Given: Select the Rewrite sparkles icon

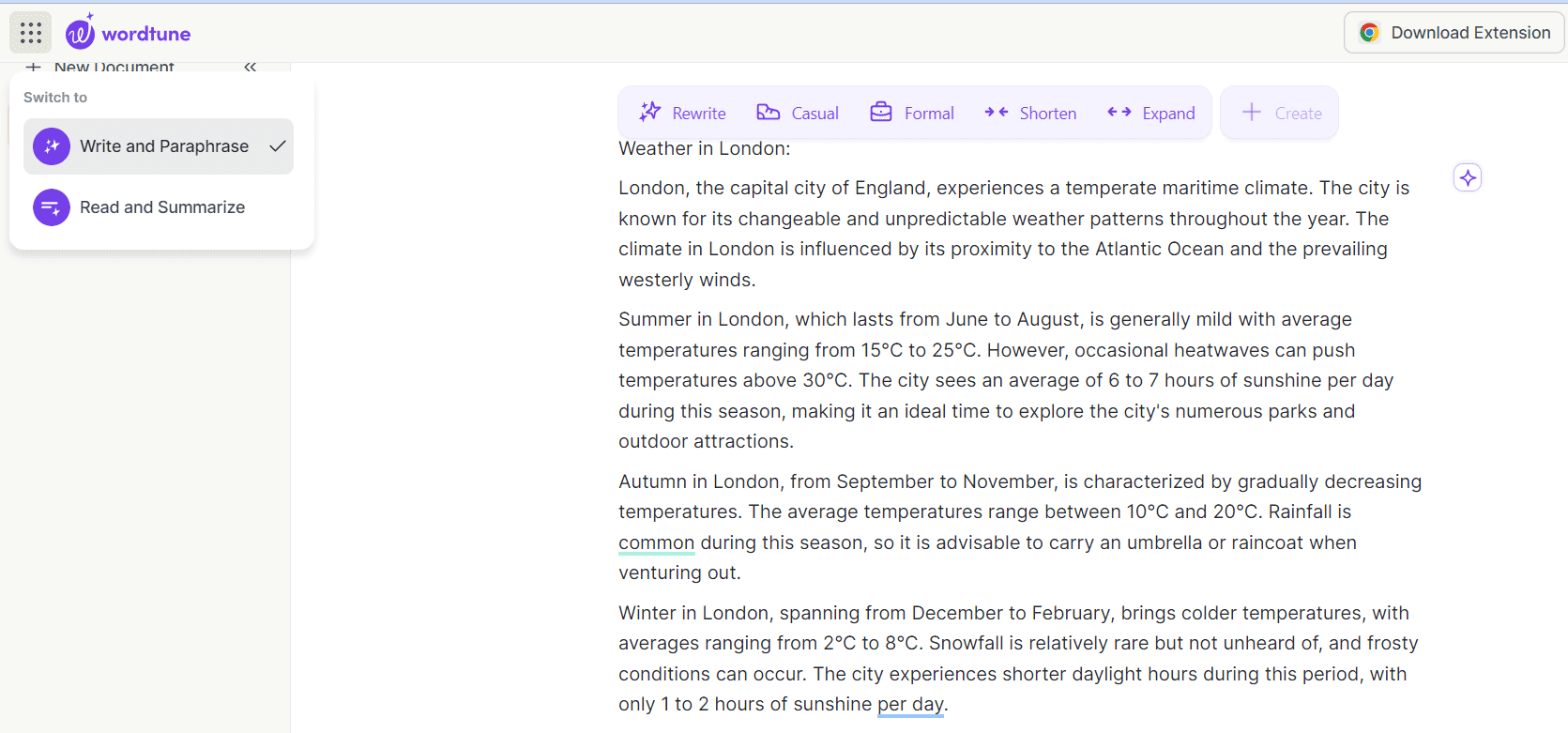Looking at the screenshot, I should point(648,112).
